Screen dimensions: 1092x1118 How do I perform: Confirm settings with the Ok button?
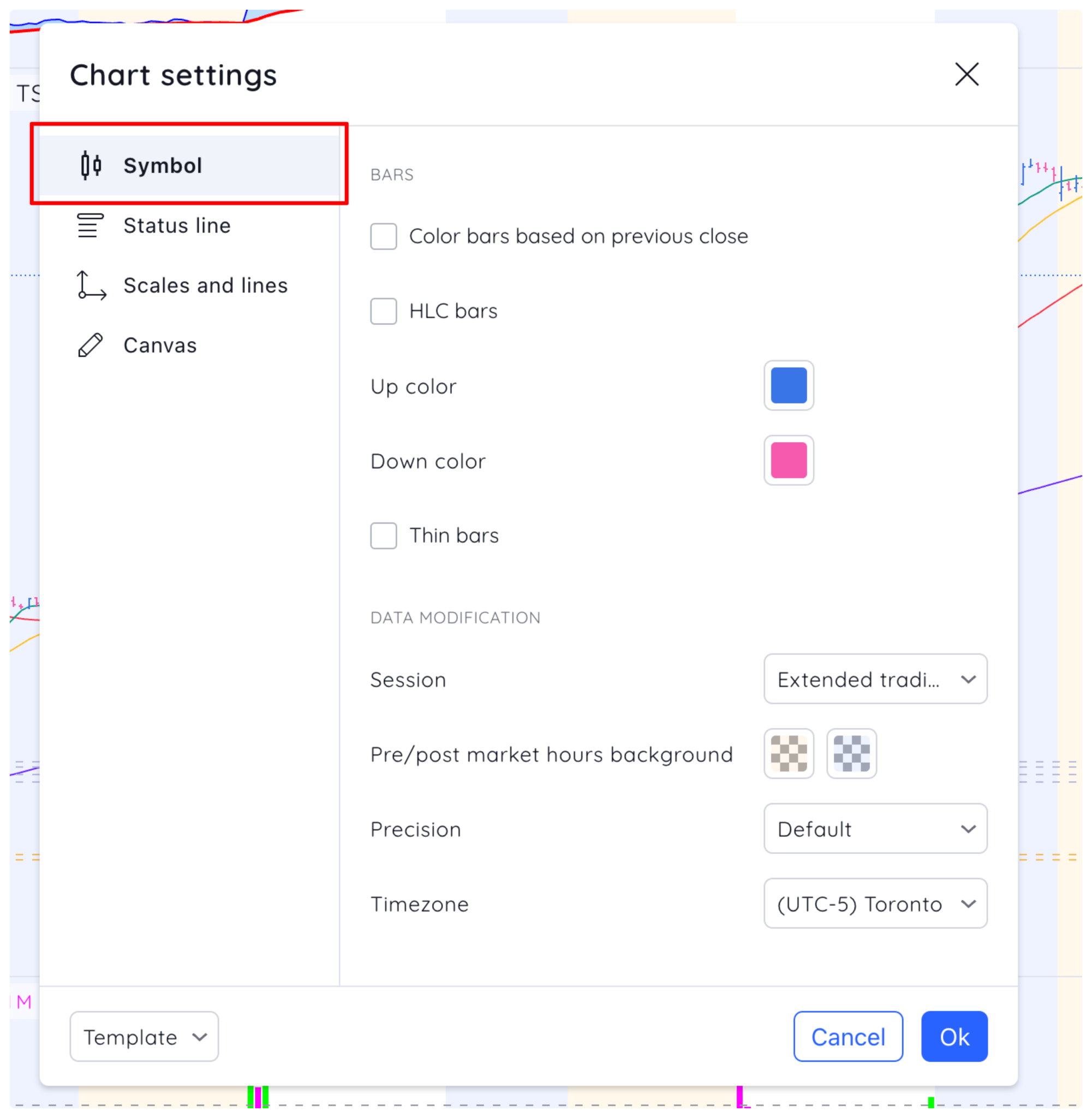954,1037
